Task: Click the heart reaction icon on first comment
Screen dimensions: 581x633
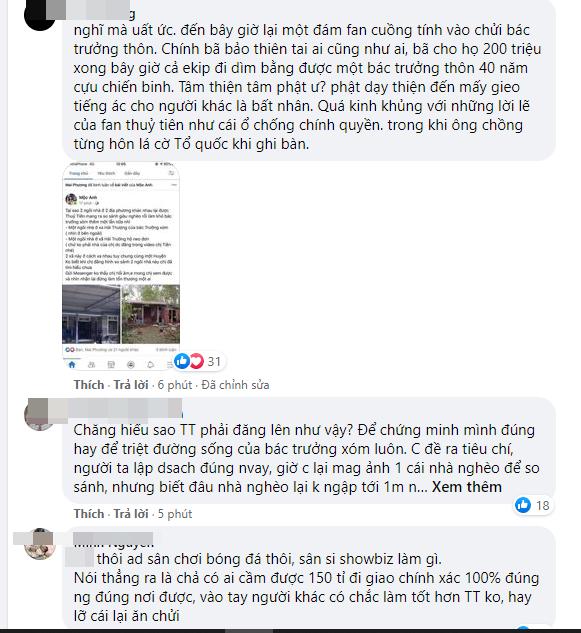Action: [197, 361]
